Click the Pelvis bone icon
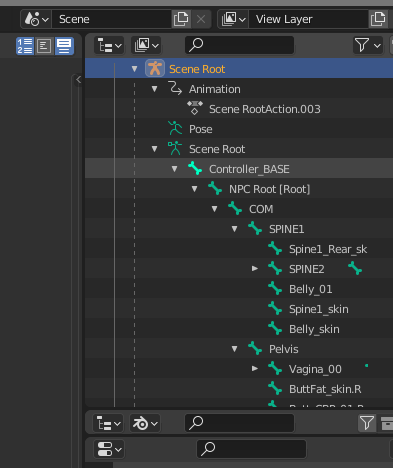393x468 pixels. pos(255,348)
